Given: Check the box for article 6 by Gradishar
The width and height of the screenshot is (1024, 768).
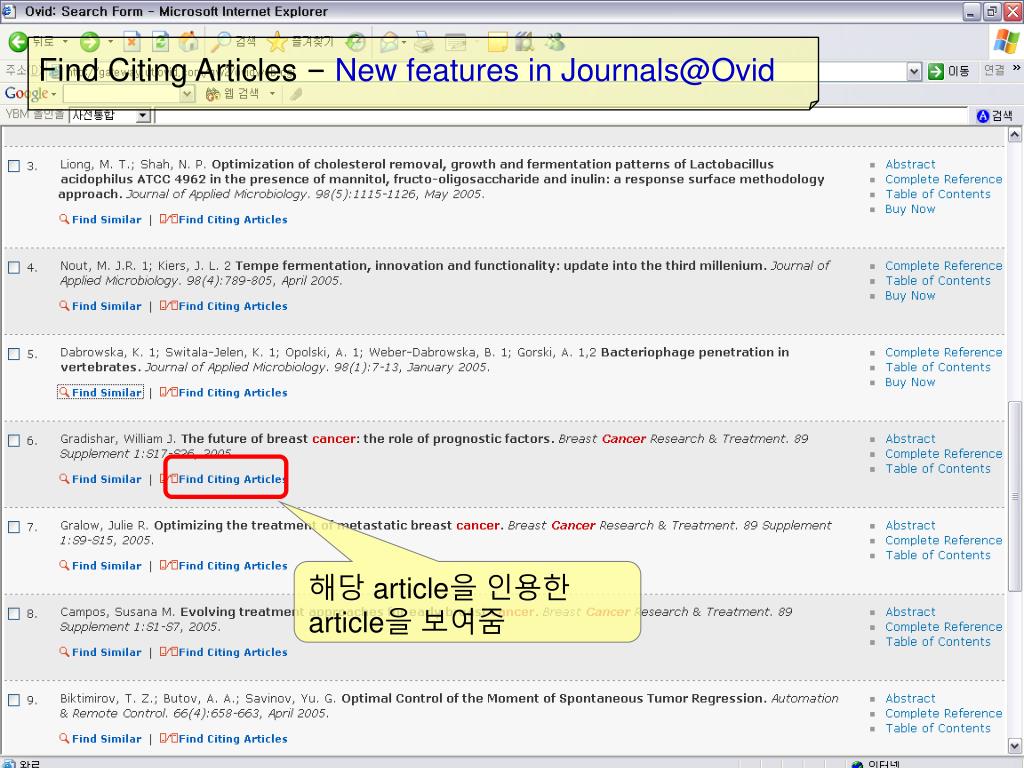Looking at the screenshot, I should pyautogui.click(x=14, y=440).
